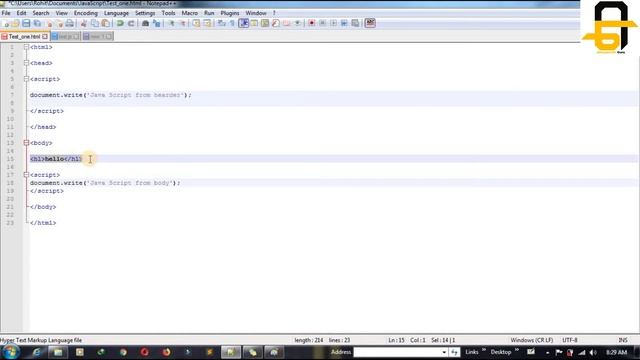Cut selection with the scissors icon

[84, 23]
